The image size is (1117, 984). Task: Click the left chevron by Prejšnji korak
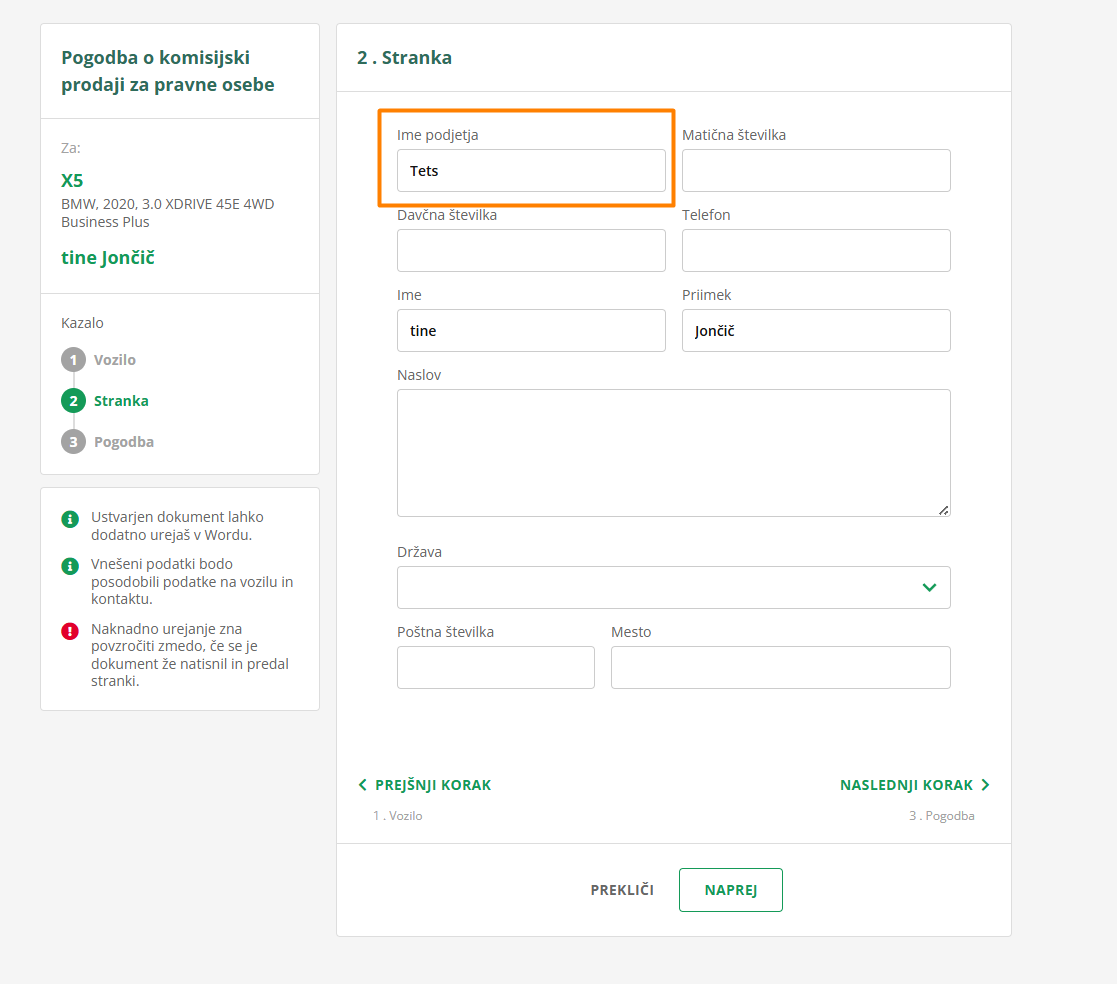tap(363, 785)
